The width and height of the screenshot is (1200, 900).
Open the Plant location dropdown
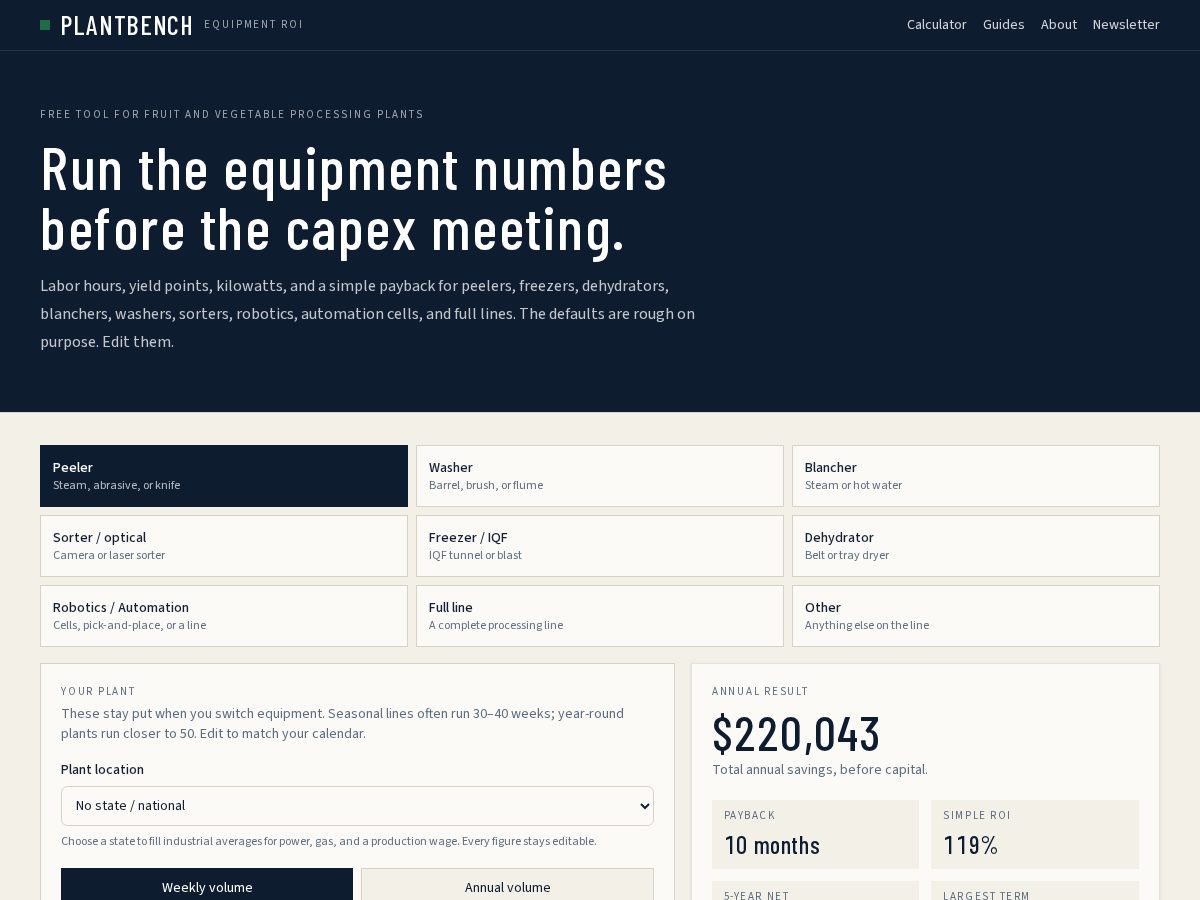click(357, 806)
